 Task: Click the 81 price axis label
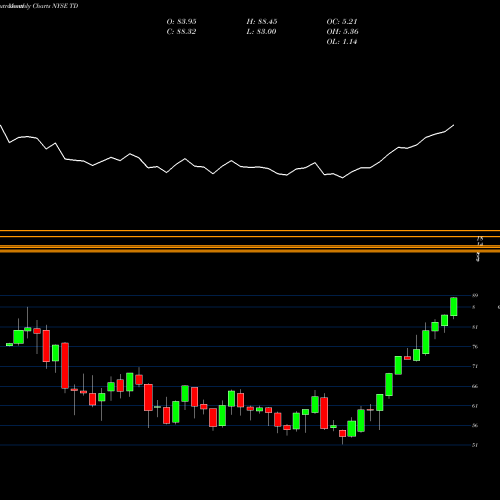click(475, 327)
